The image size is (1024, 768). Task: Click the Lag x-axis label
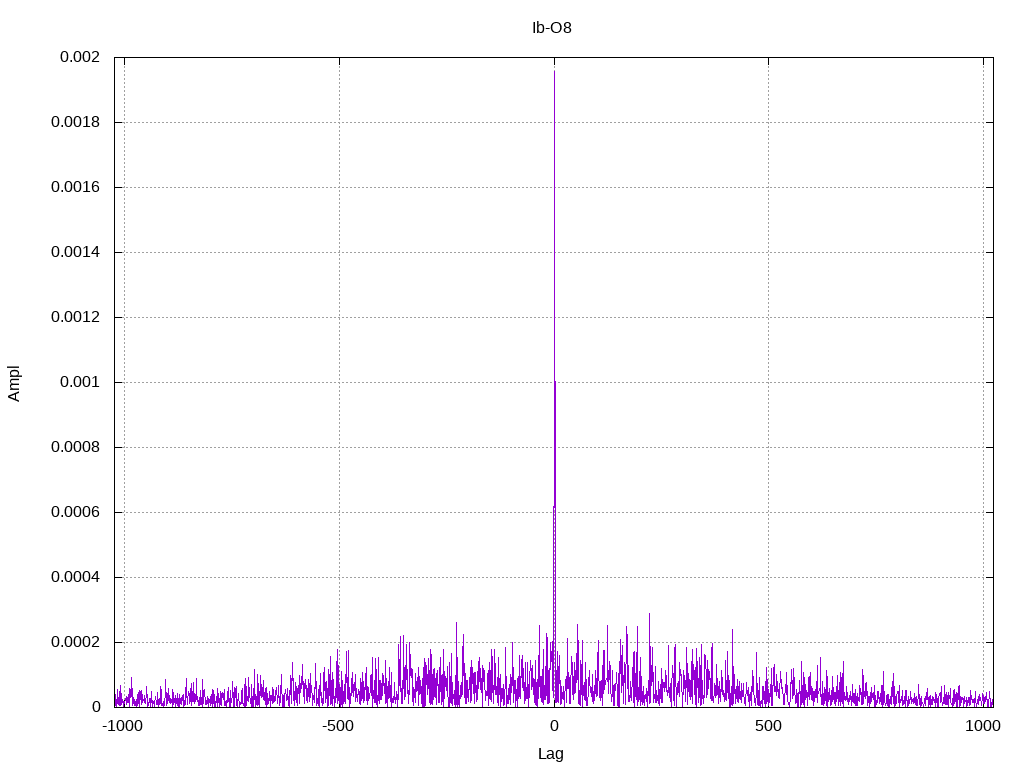pyautogui.click(x=551, y=754)
